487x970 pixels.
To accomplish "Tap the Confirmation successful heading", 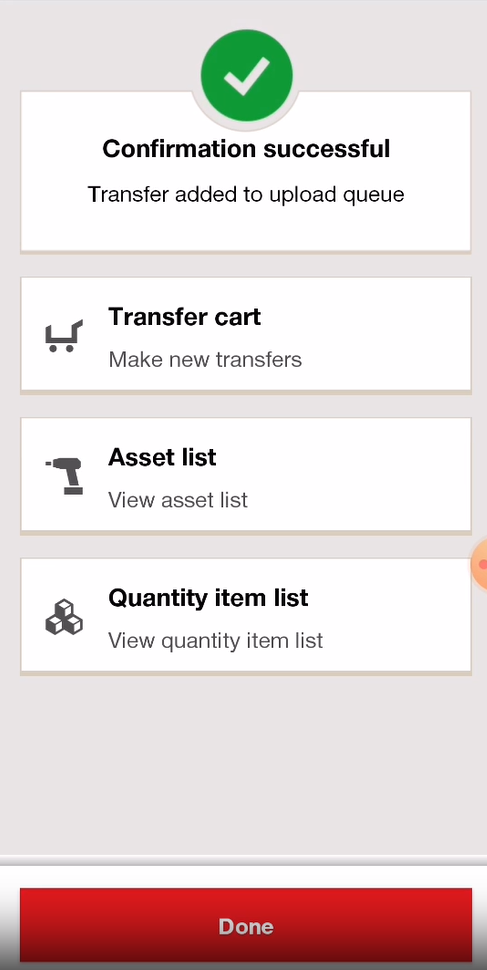I will point(246,148).
